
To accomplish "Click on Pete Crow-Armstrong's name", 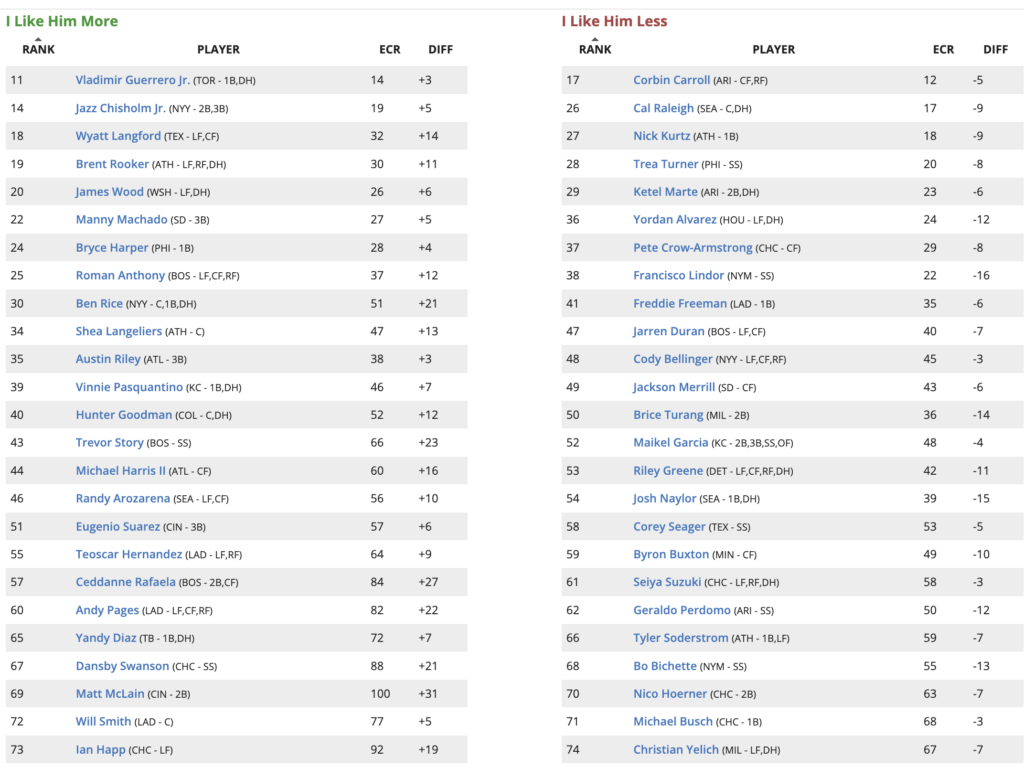I will (x=694, y=248).
